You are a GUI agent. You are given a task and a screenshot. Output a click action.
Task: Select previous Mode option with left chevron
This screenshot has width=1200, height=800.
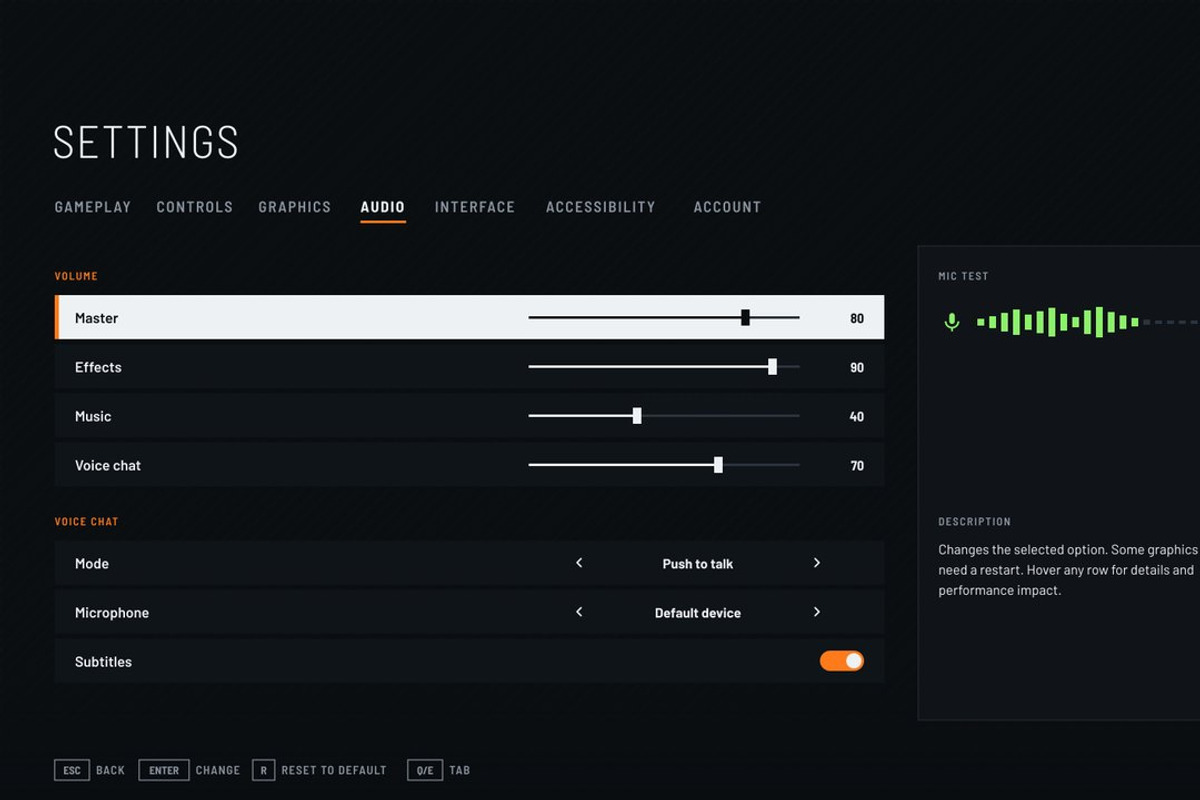point(579,563)
